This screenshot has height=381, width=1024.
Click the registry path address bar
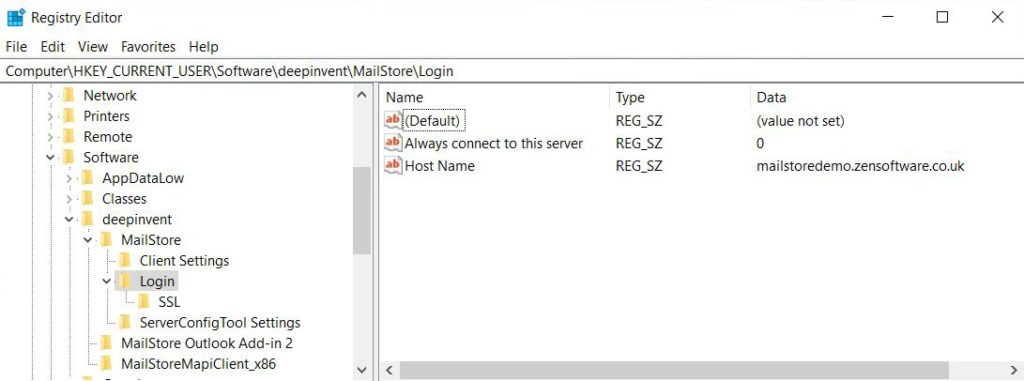click(x=512, y=71)
